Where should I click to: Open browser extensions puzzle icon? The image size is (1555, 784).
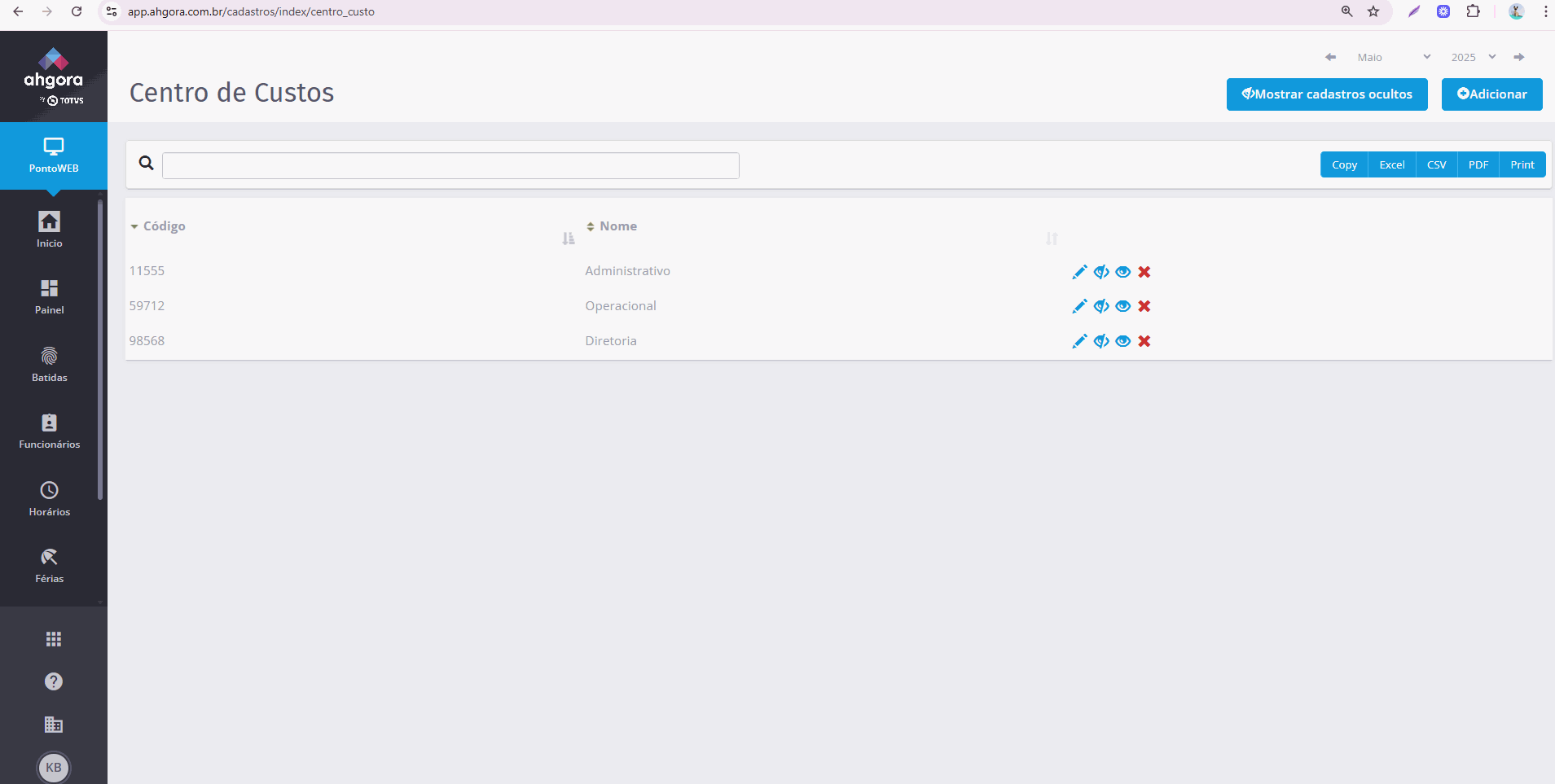(x=1473, y=11)
